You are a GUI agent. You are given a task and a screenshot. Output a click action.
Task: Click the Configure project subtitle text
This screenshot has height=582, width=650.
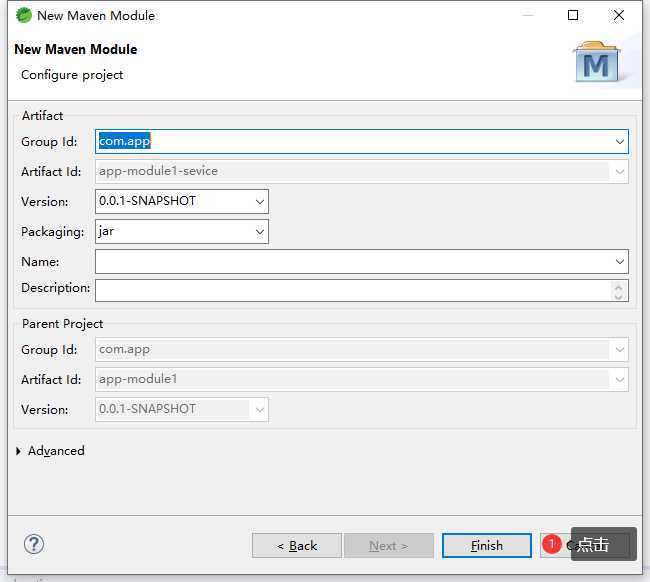(72, 75)
